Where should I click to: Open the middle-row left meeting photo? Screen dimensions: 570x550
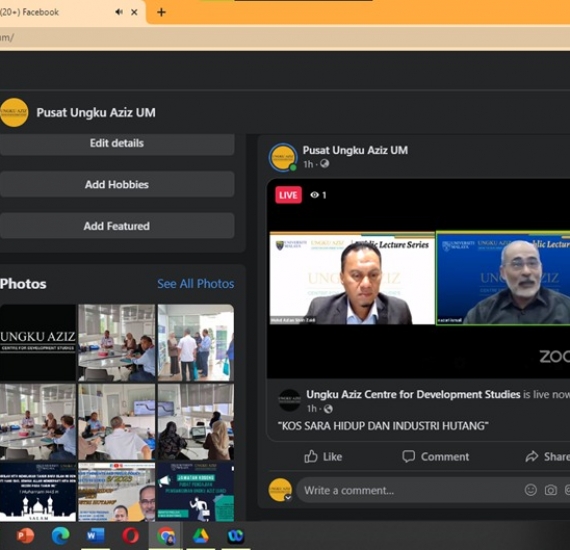click(38, 422)
